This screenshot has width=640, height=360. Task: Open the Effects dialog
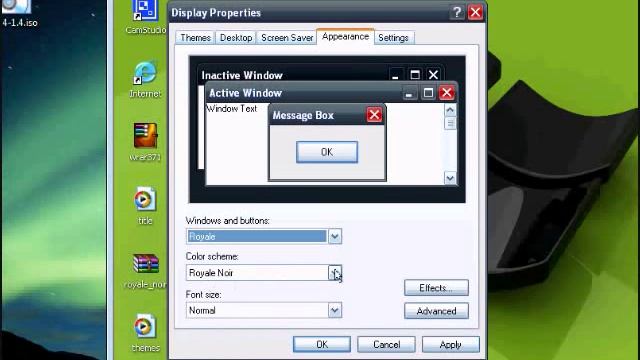436,288
